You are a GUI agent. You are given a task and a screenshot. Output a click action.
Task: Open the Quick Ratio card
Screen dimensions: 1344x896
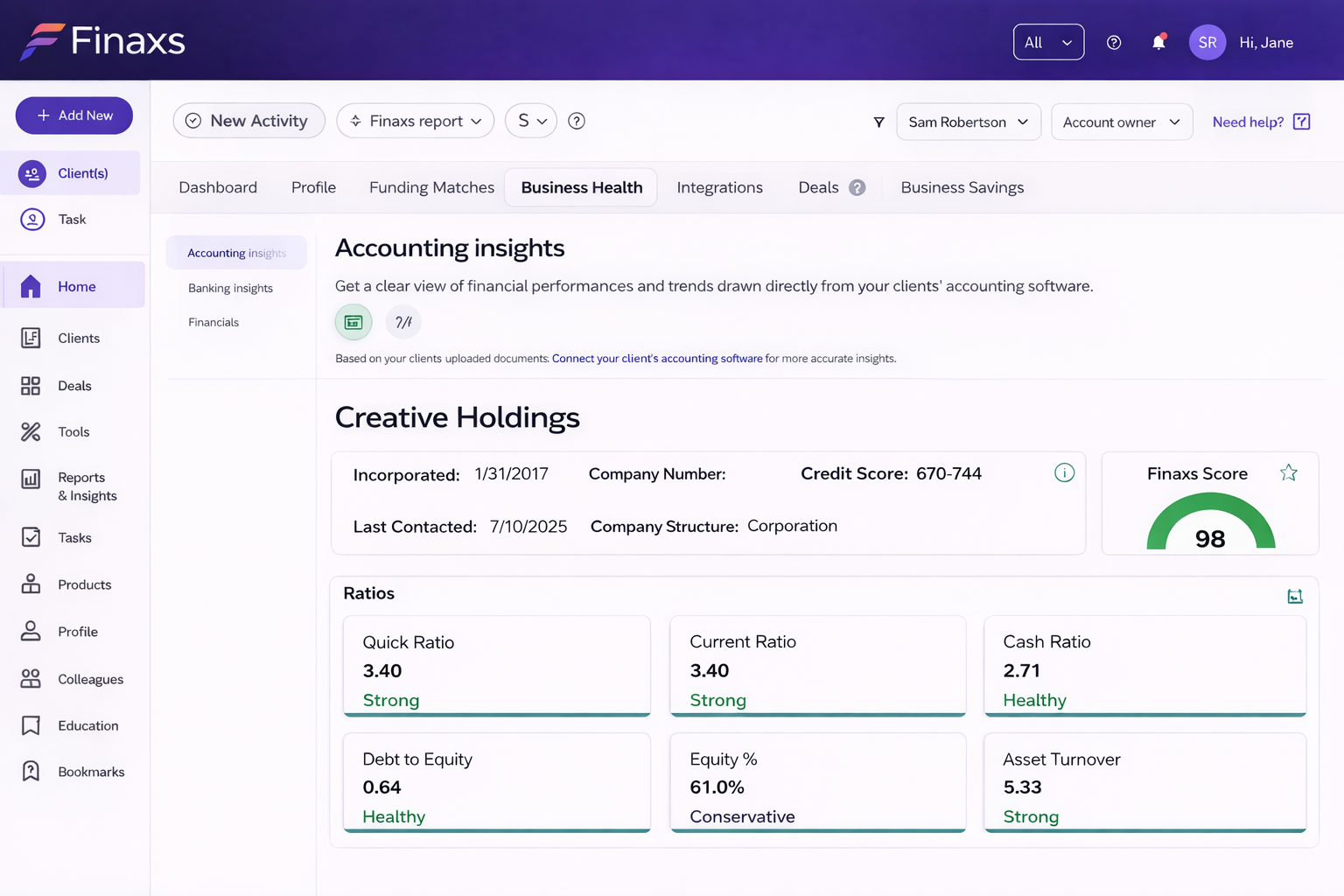pos(497,666)
